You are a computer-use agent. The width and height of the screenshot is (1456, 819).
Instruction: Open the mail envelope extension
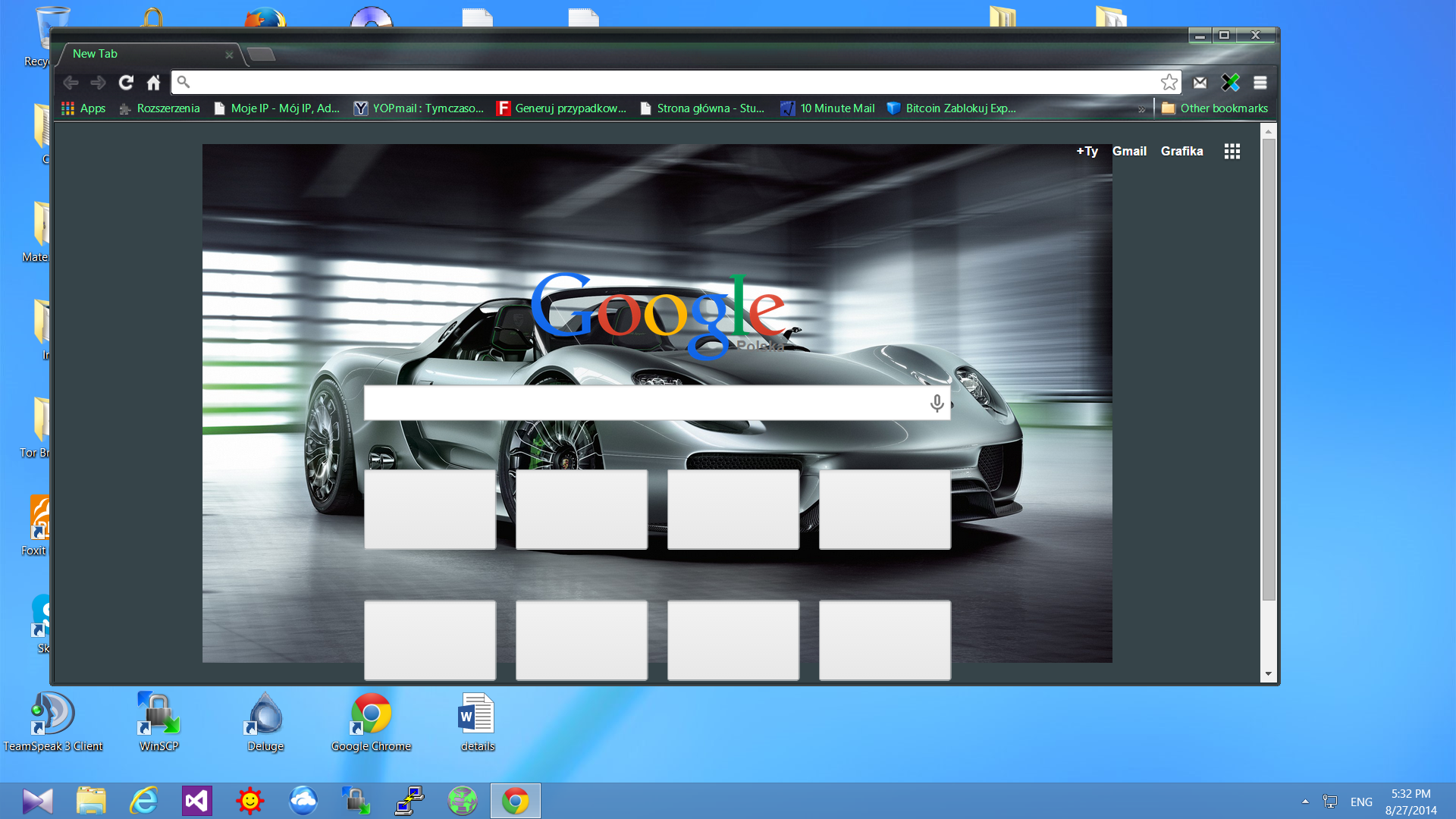[1200, 83]
